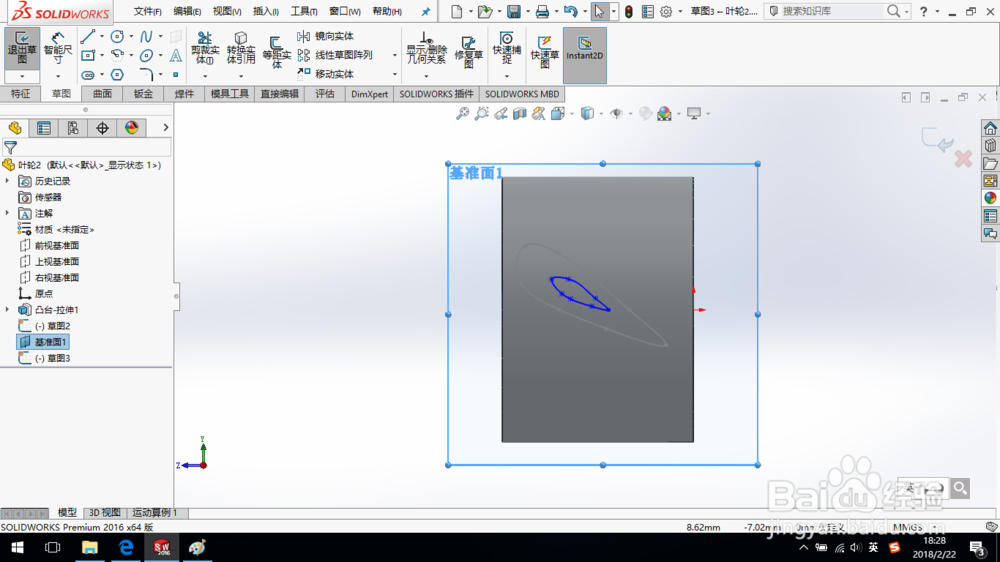Image resolution: width=1000 pixels, height=562 pixels.
Task: Select the Ellipse sketch tool
Action: click(146, 55)
